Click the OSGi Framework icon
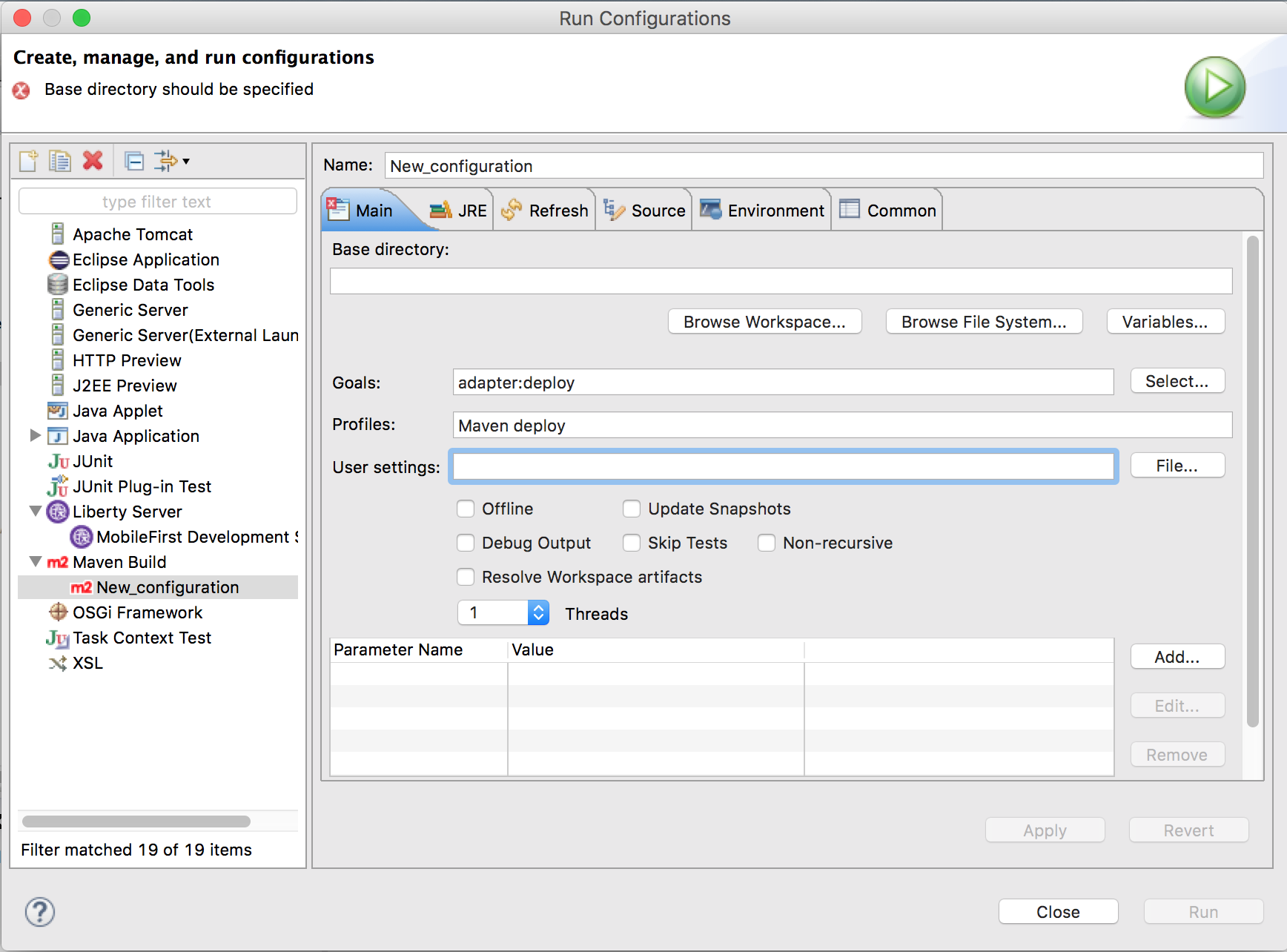 tap(58, 612)
